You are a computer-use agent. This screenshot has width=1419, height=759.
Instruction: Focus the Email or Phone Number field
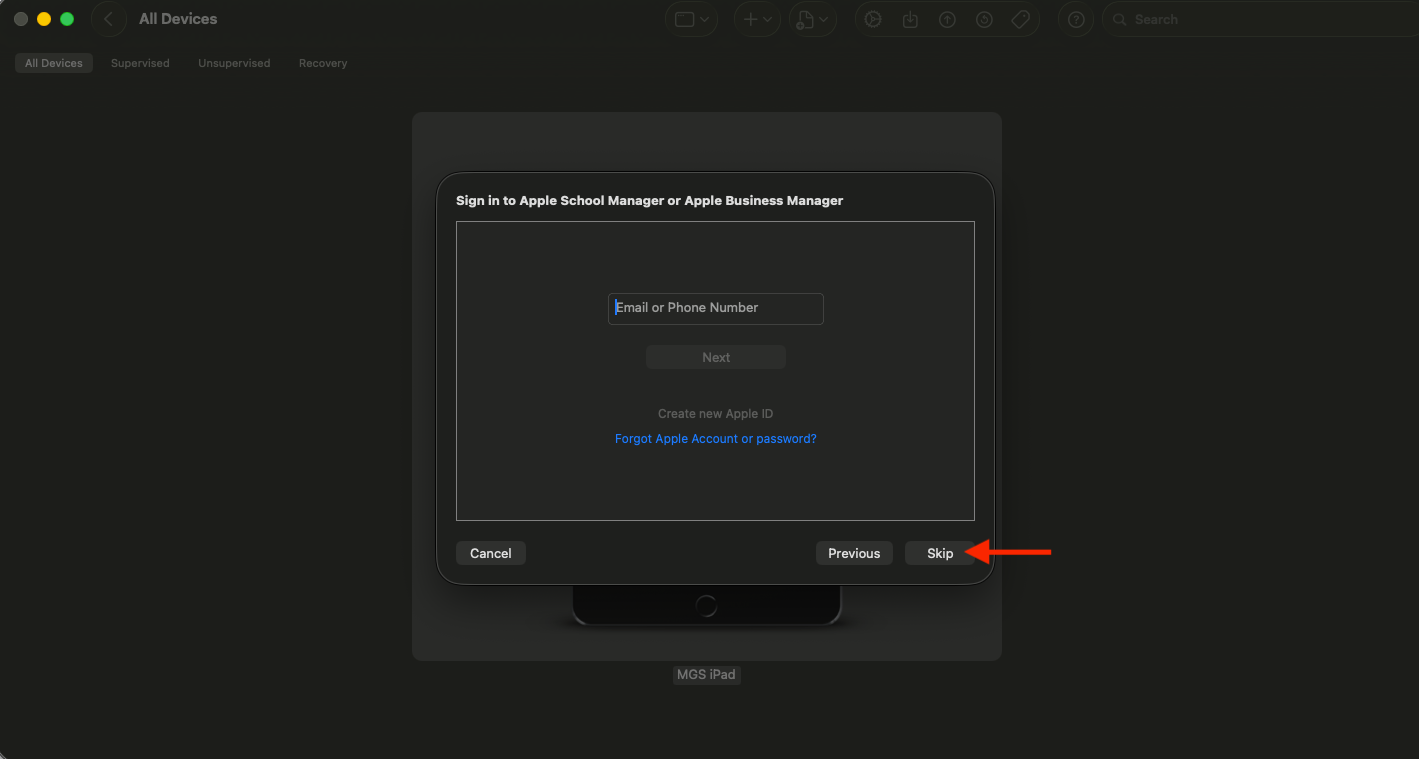click(716, 308)
